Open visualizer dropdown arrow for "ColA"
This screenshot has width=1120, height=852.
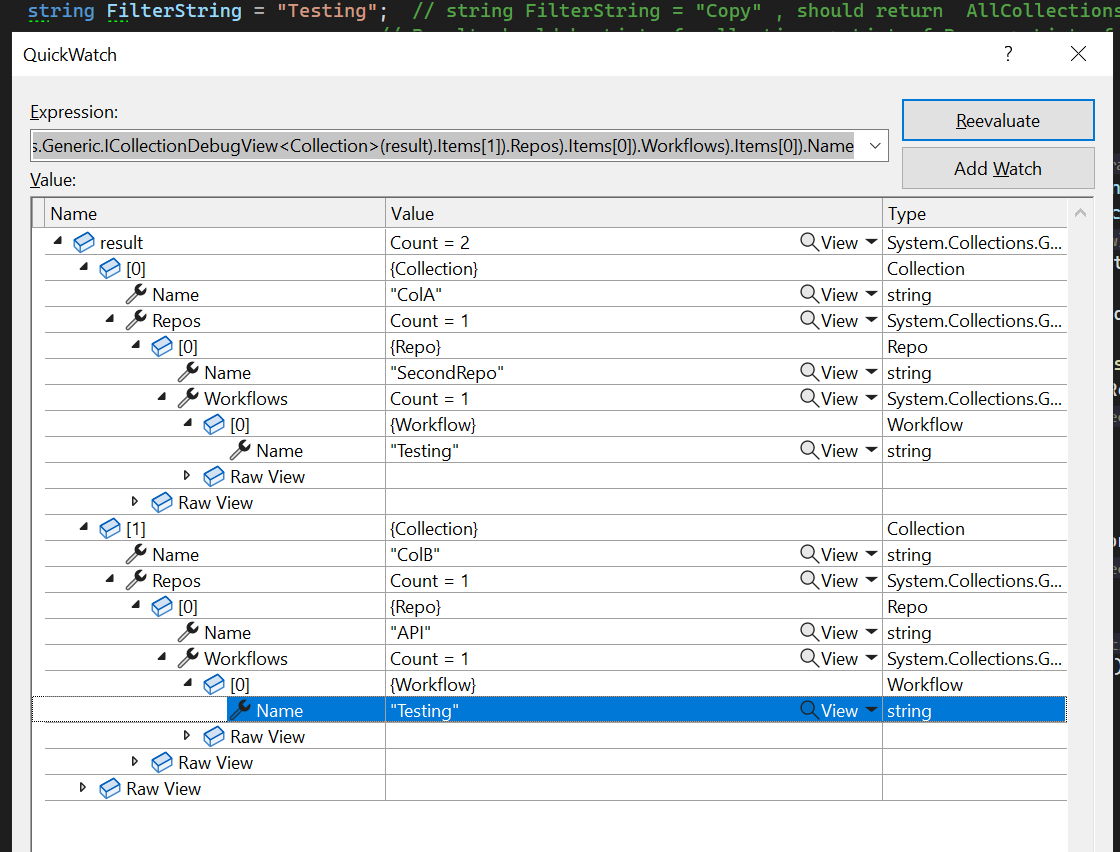[x=871, y=294]
